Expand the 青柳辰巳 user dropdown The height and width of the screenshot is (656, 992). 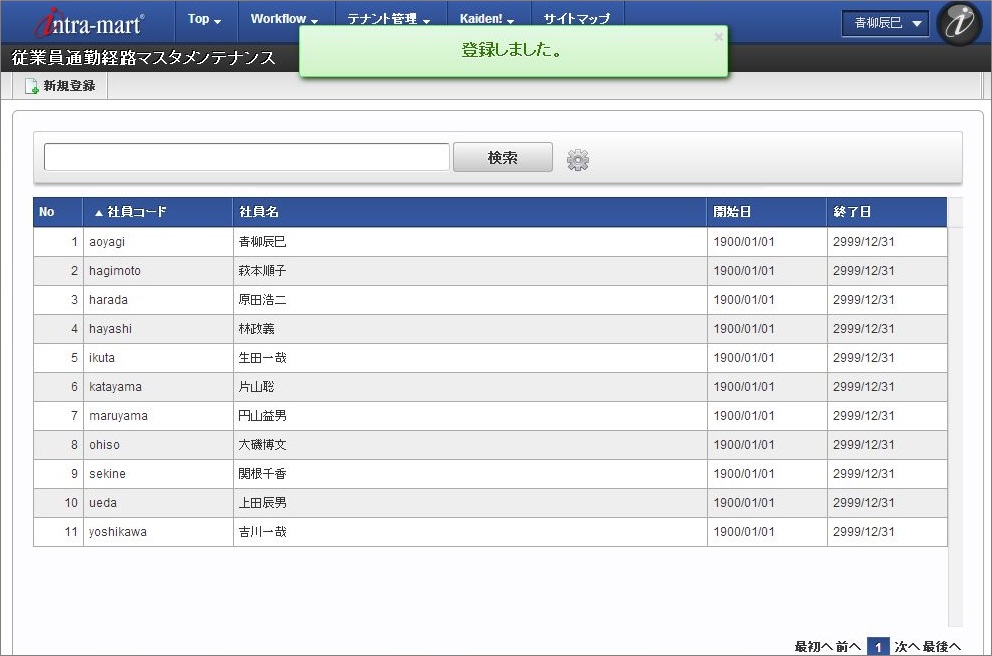pyautogui.click(x=885, y=23)
